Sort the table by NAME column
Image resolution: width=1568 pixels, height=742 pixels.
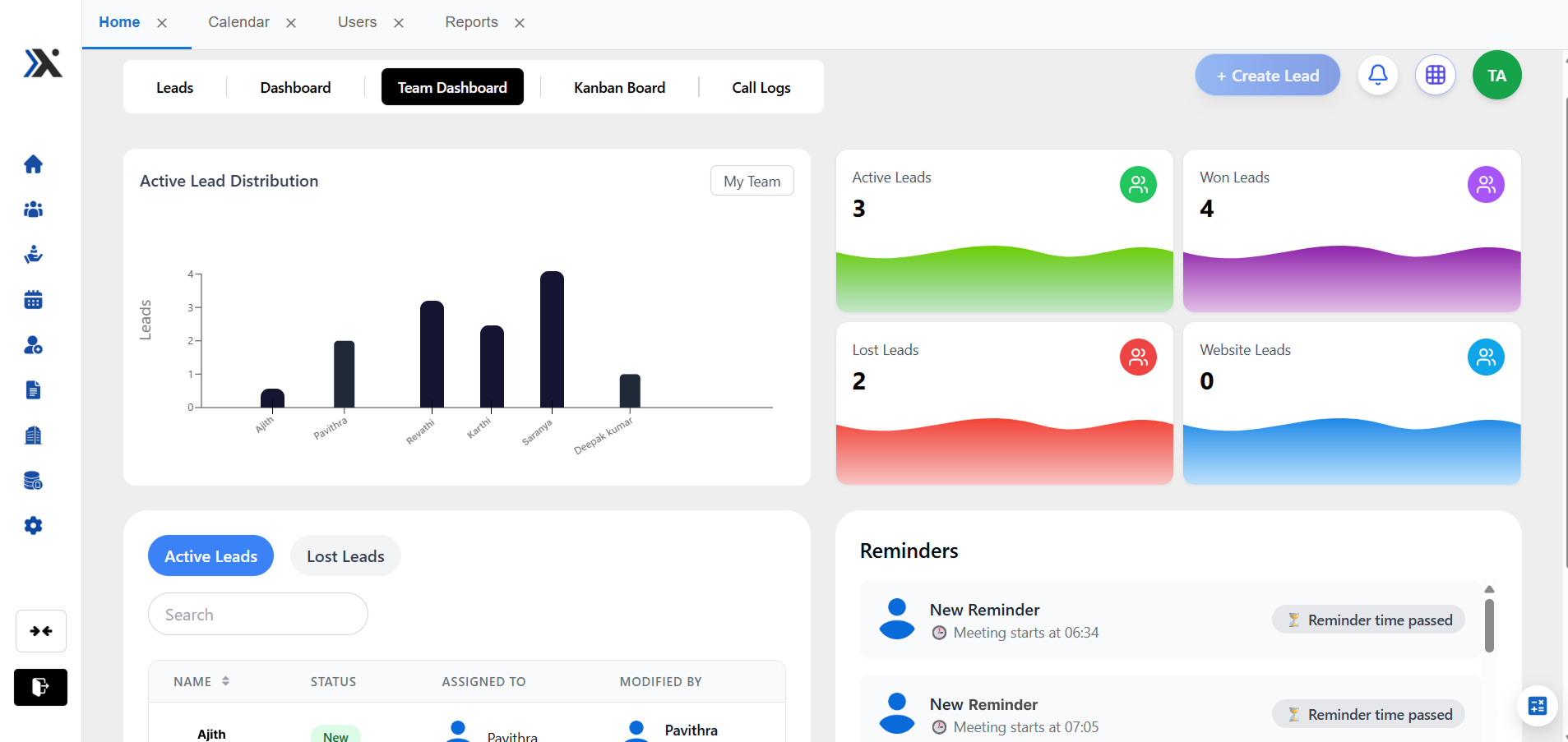tap(201, 682)
